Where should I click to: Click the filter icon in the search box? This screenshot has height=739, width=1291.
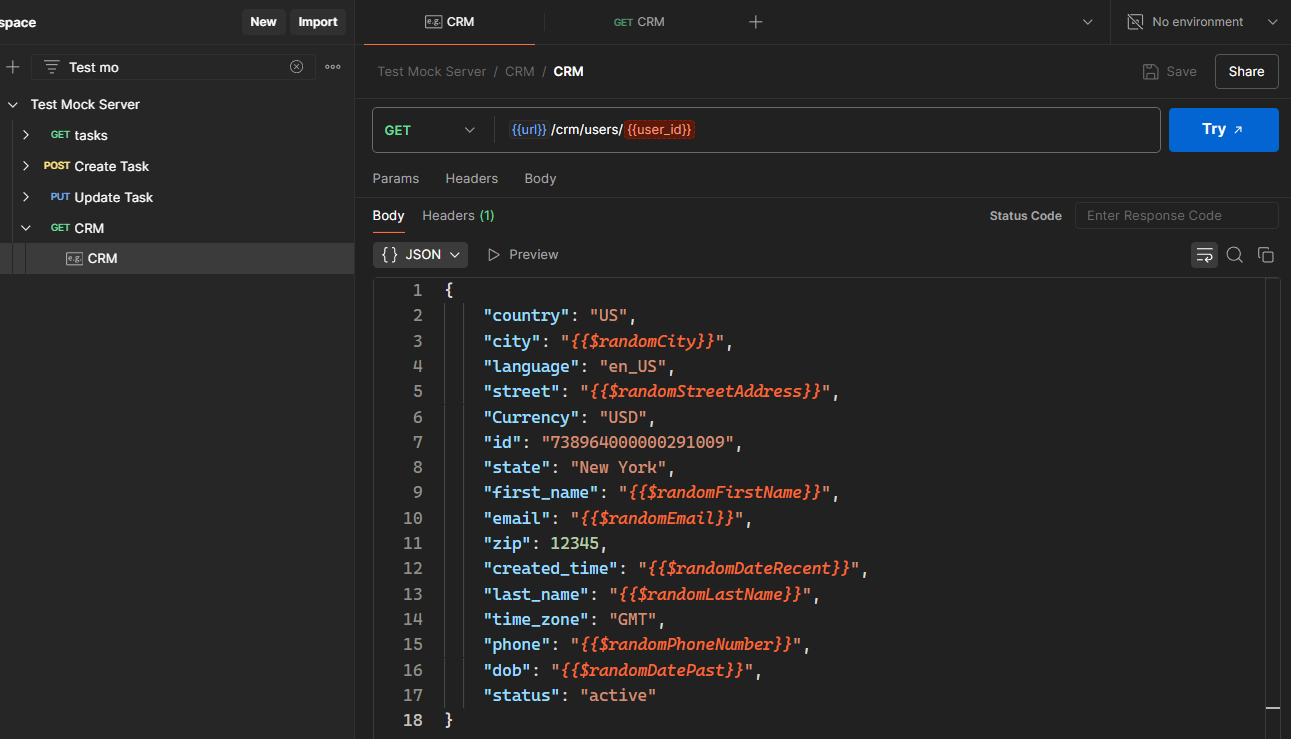[x=52, y=67]
